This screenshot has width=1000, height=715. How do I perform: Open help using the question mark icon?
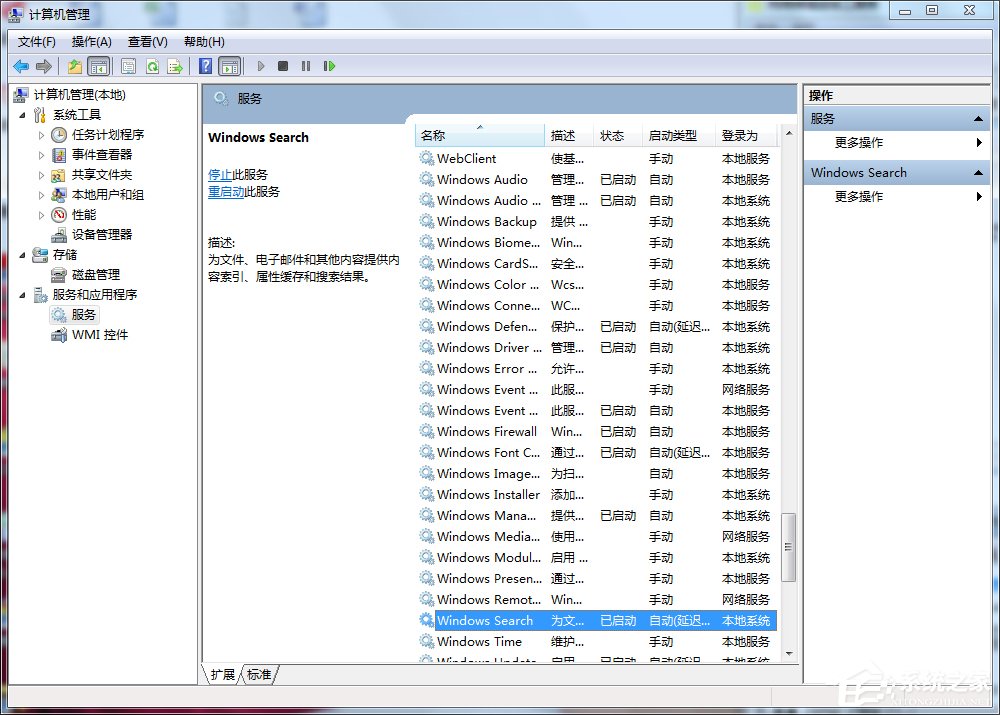coord(203,66)
